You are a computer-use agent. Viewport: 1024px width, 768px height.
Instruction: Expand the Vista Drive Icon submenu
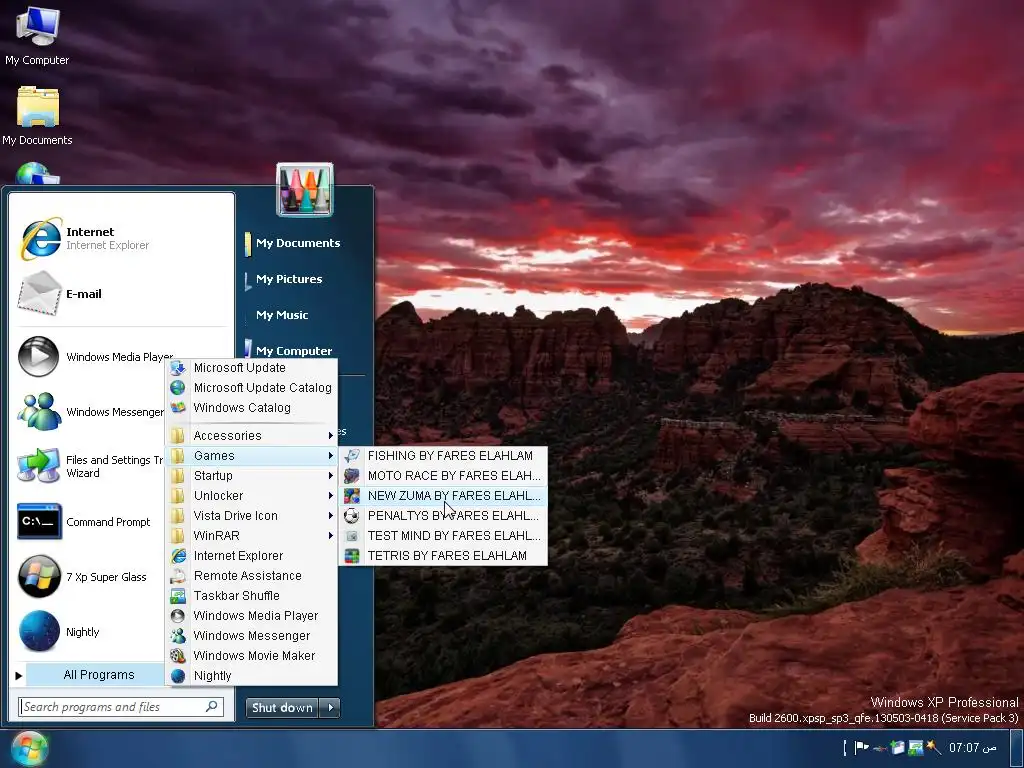coord(252,516)
